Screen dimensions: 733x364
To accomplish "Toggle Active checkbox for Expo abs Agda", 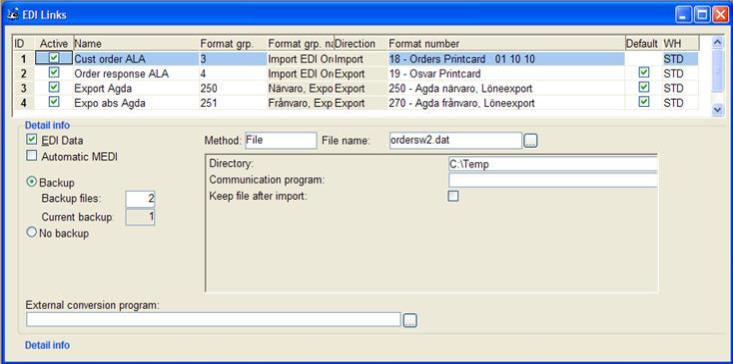I will tap(54, 102).
